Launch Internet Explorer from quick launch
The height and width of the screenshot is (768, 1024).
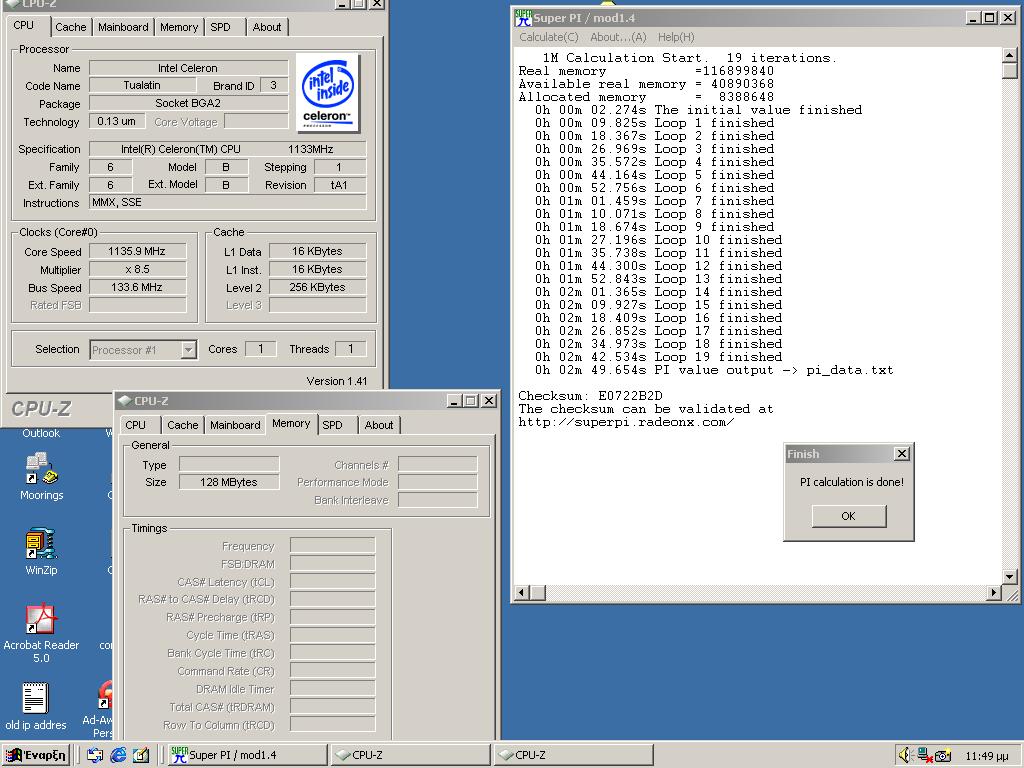pyautogui.click(x=118, y=755)
